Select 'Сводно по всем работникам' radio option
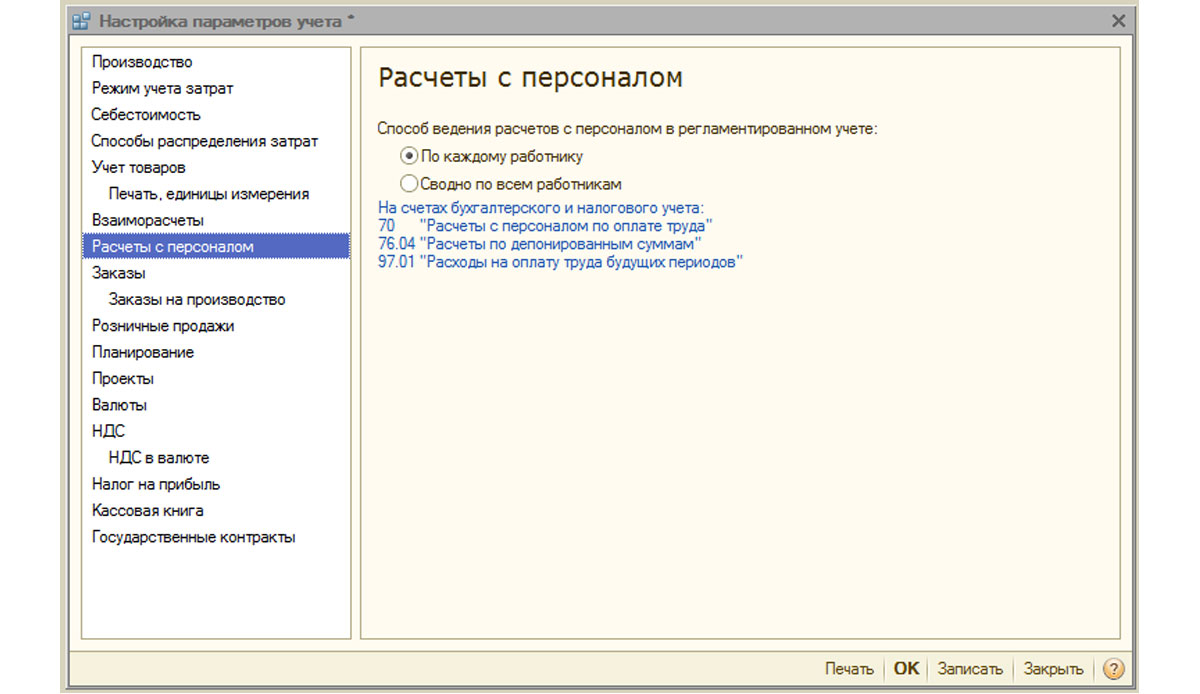This screenshot has width=1200, height=694. 510,184
